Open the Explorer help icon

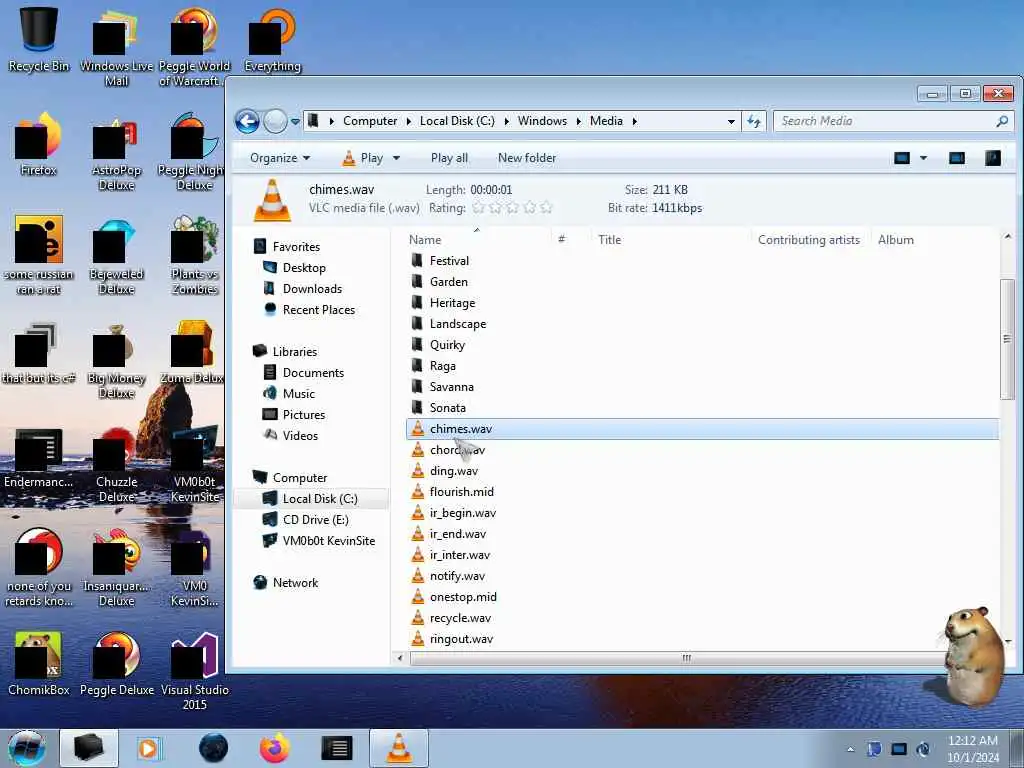pos(993,158)
